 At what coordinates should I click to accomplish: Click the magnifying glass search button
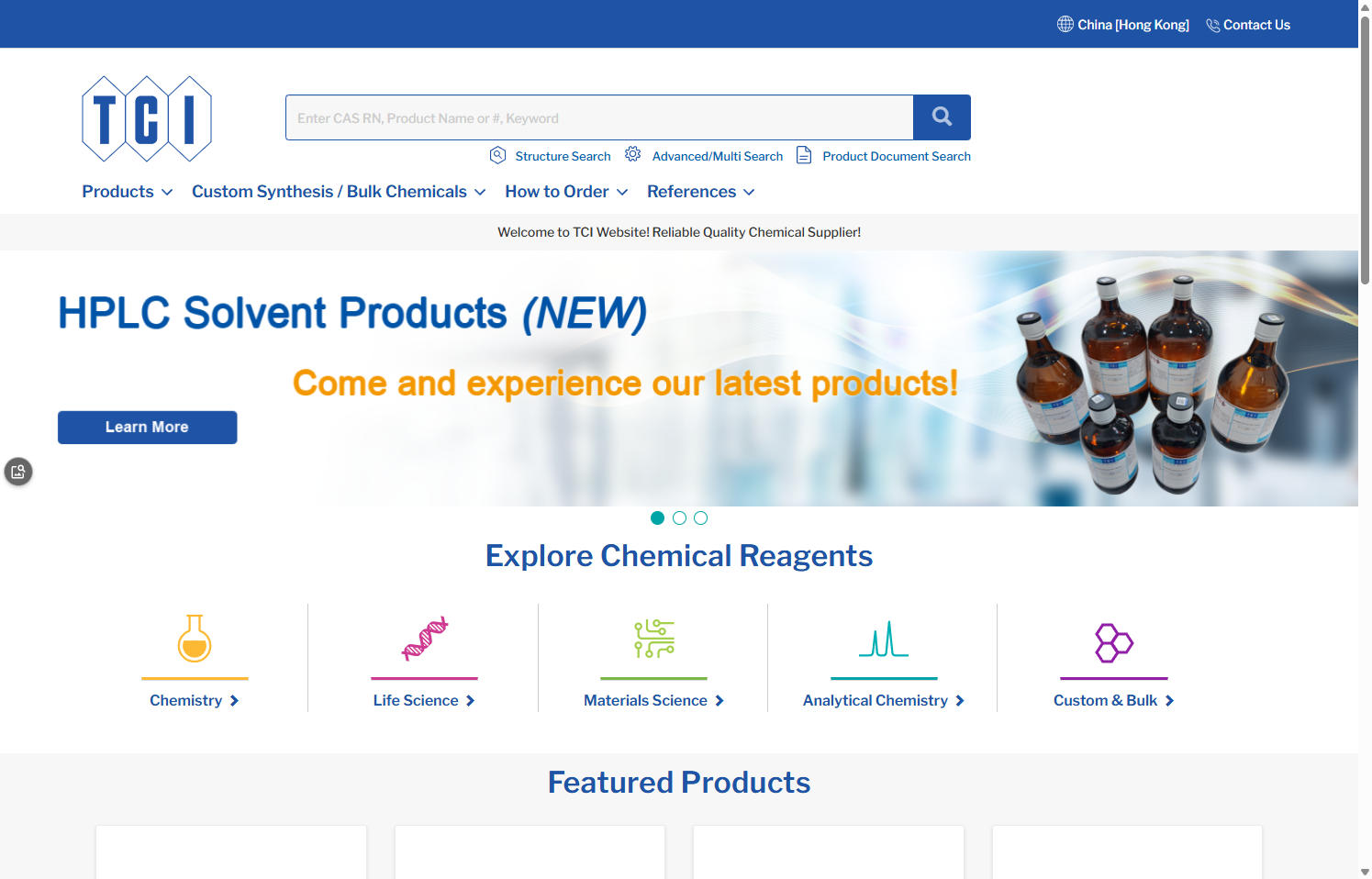(942, 117)
